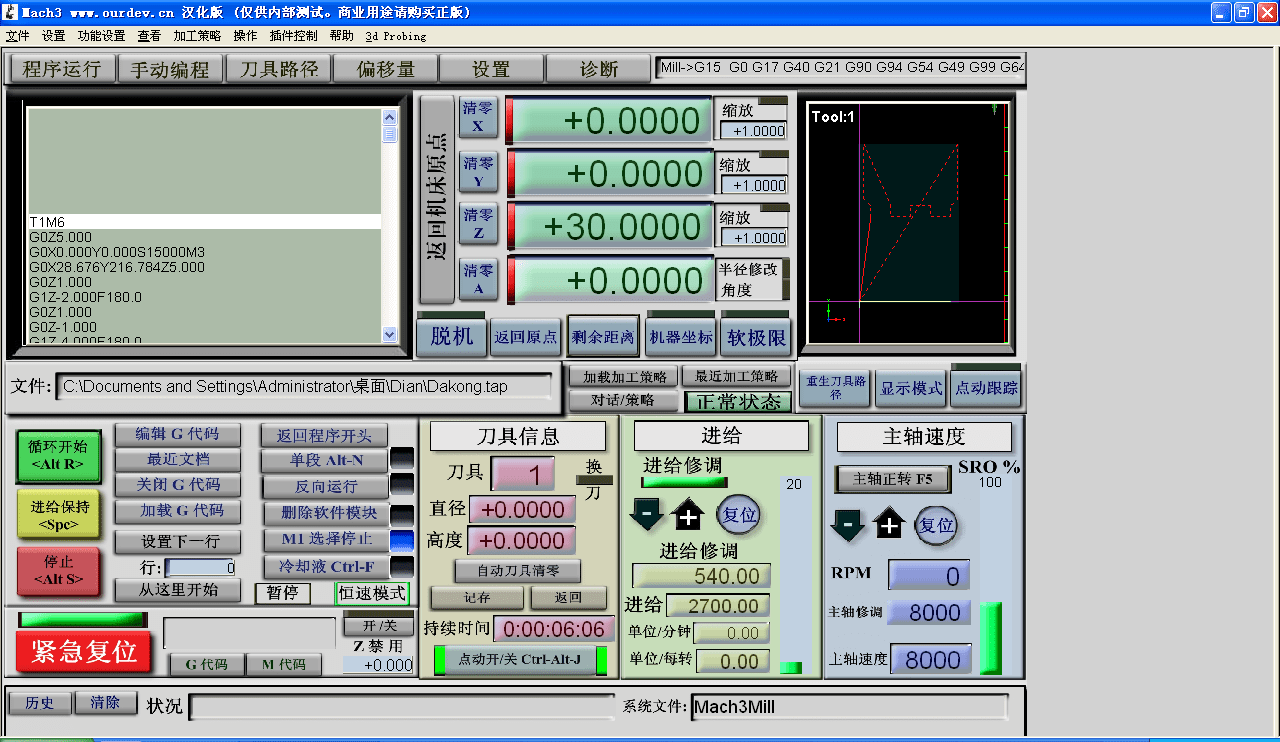Click 循环开始 Alt R button
This screenshot has width=1280, height=742.
point(58,456)
